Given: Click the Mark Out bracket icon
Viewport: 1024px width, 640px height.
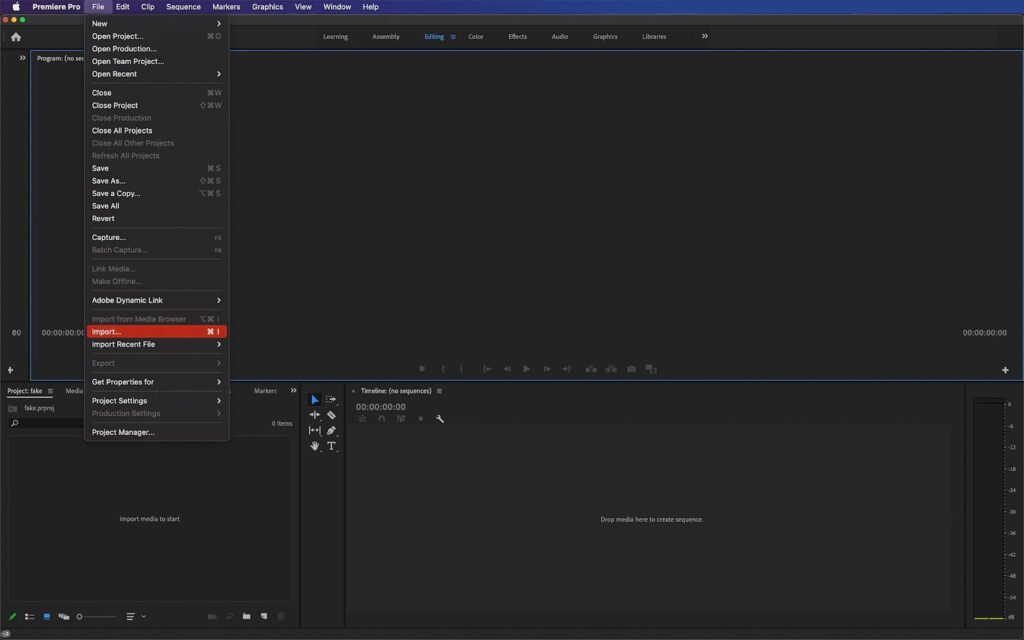Looking at the screenshot, I should coord(462,369).
